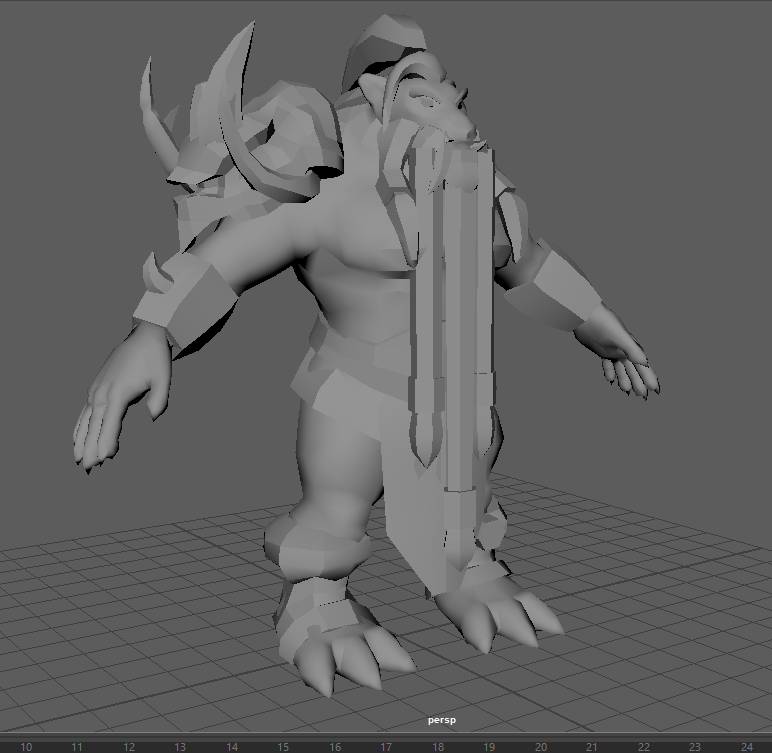This screenshot has width=772, height=753.
Task: Move playhead to frame 19
Action: (488, 747)
